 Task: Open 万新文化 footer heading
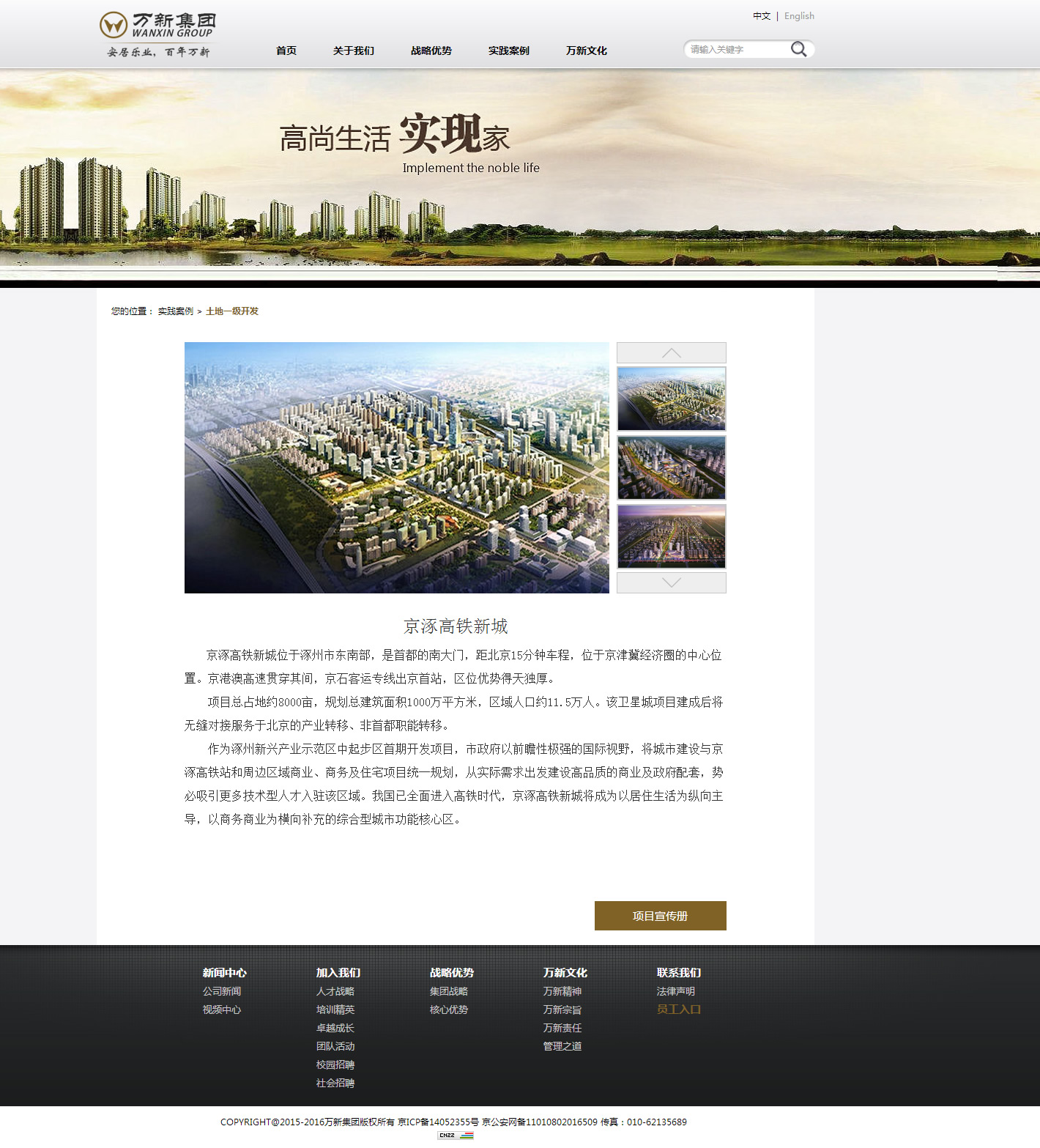point(565,973)
